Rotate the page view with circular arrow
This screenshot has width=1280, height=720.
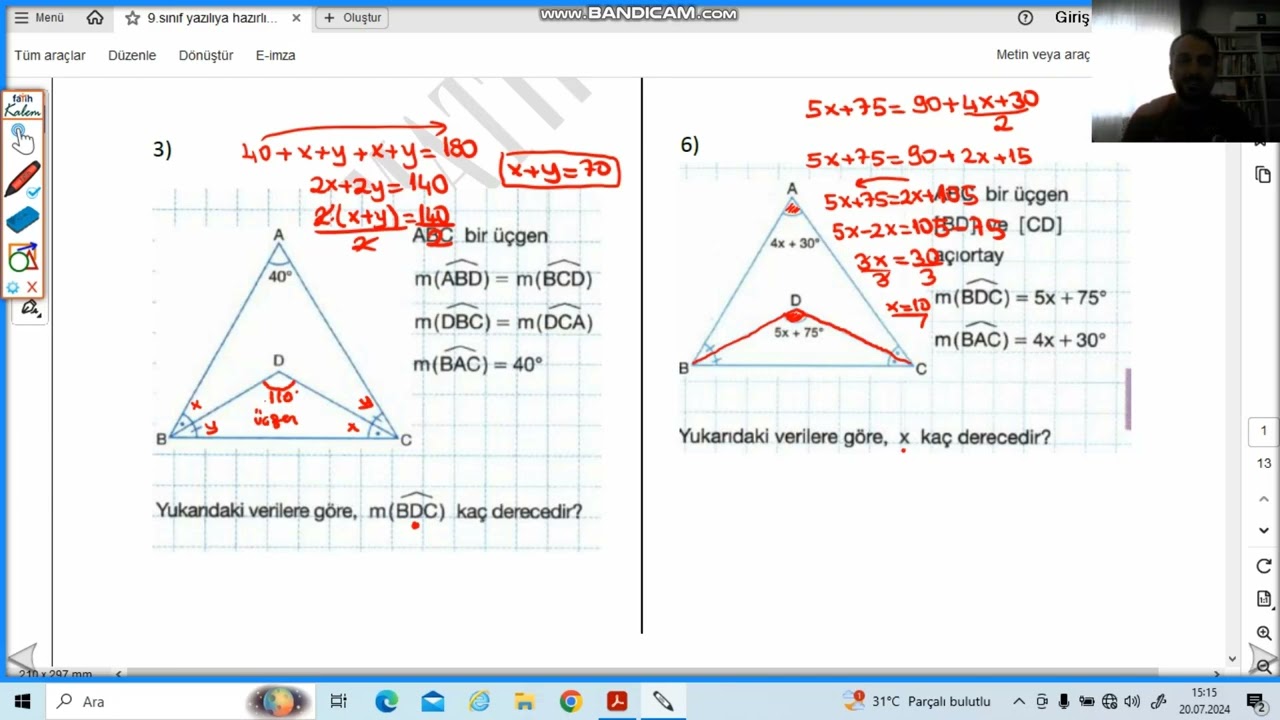tap(1263, 566)
